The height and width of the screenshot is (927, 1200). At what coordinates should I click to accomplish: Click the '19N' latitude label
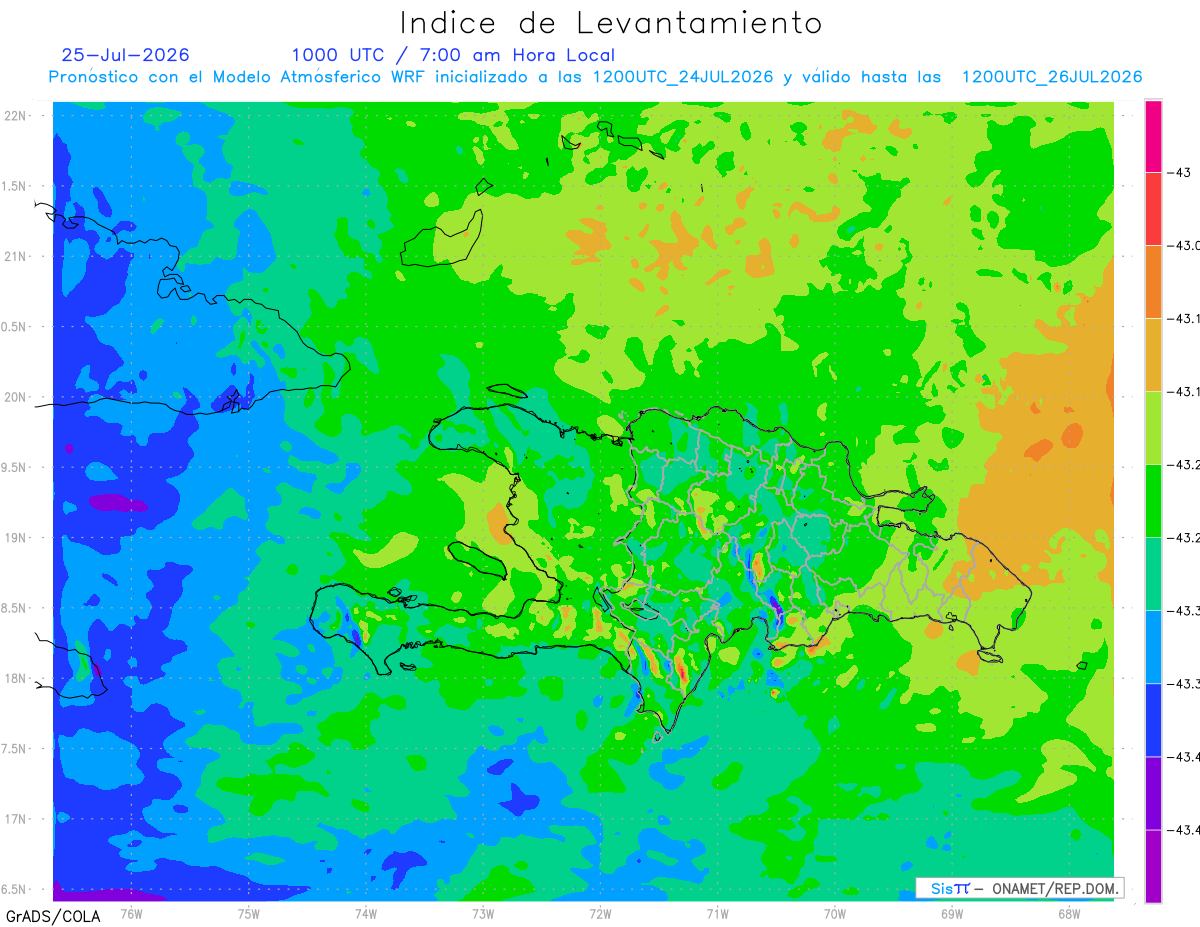click(15, 538)
